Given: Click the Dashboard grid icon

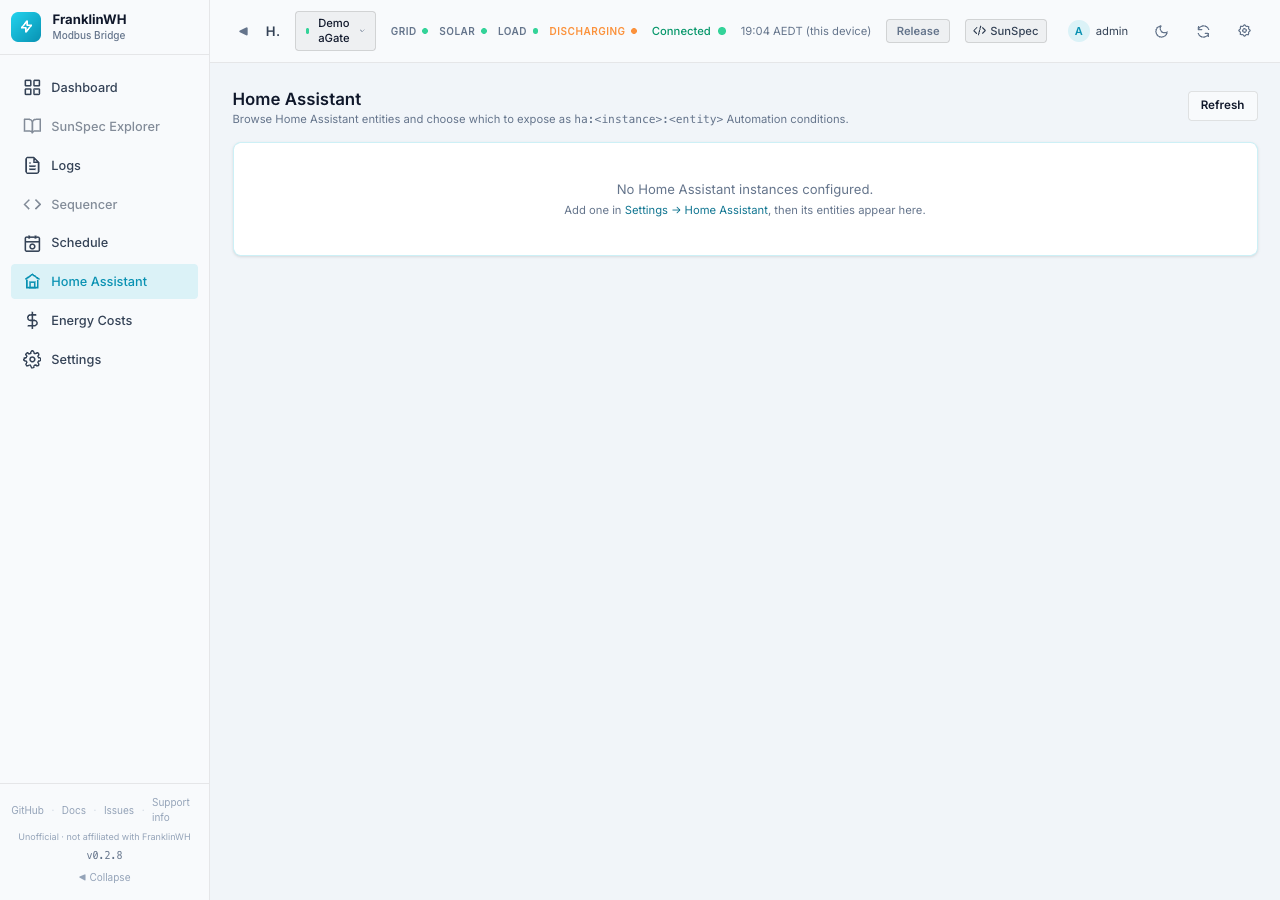Looking at the screenshot, I should [32, 87].
